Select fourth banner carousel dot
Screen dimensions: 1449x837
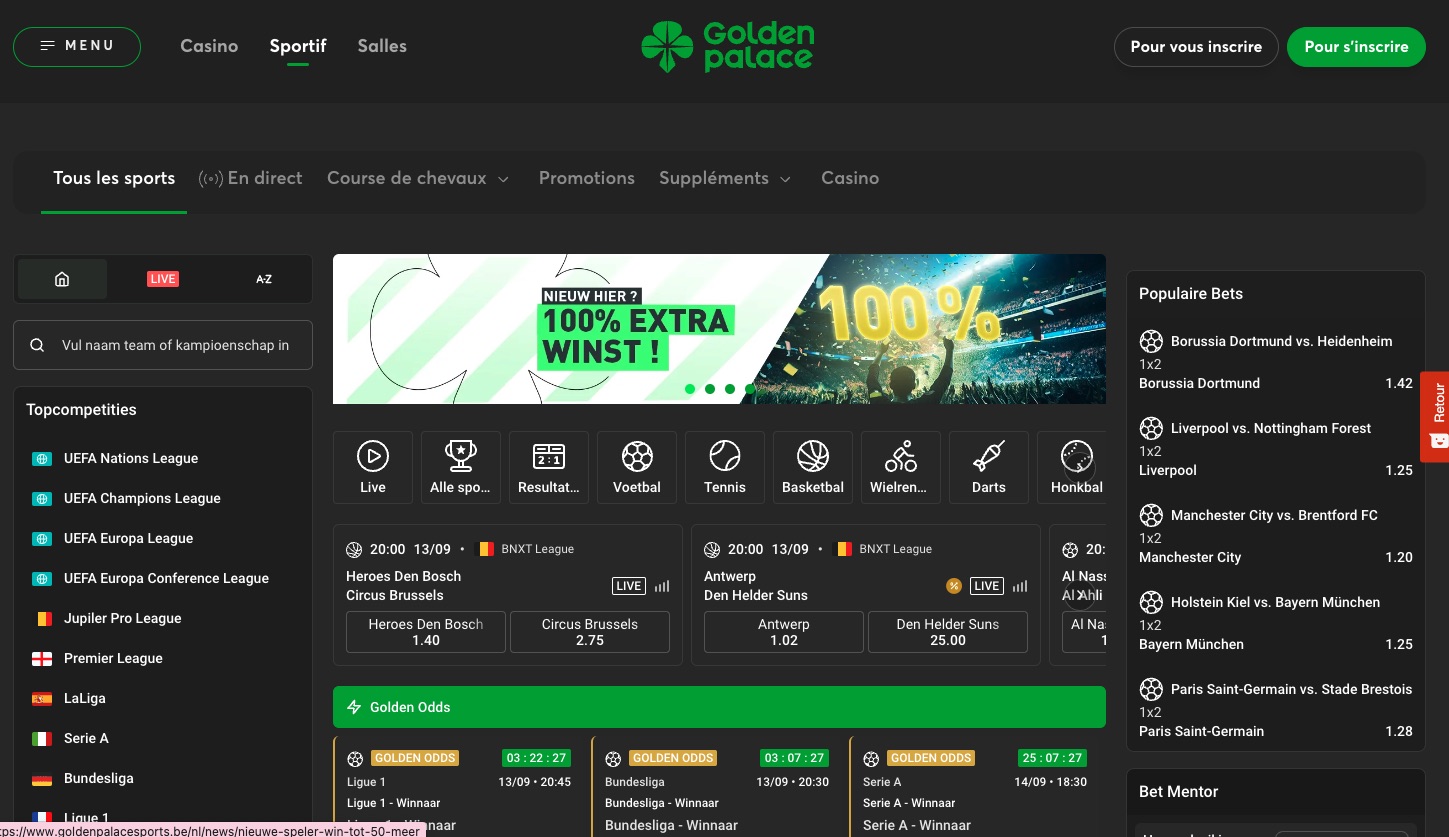[x=750, y=389]
